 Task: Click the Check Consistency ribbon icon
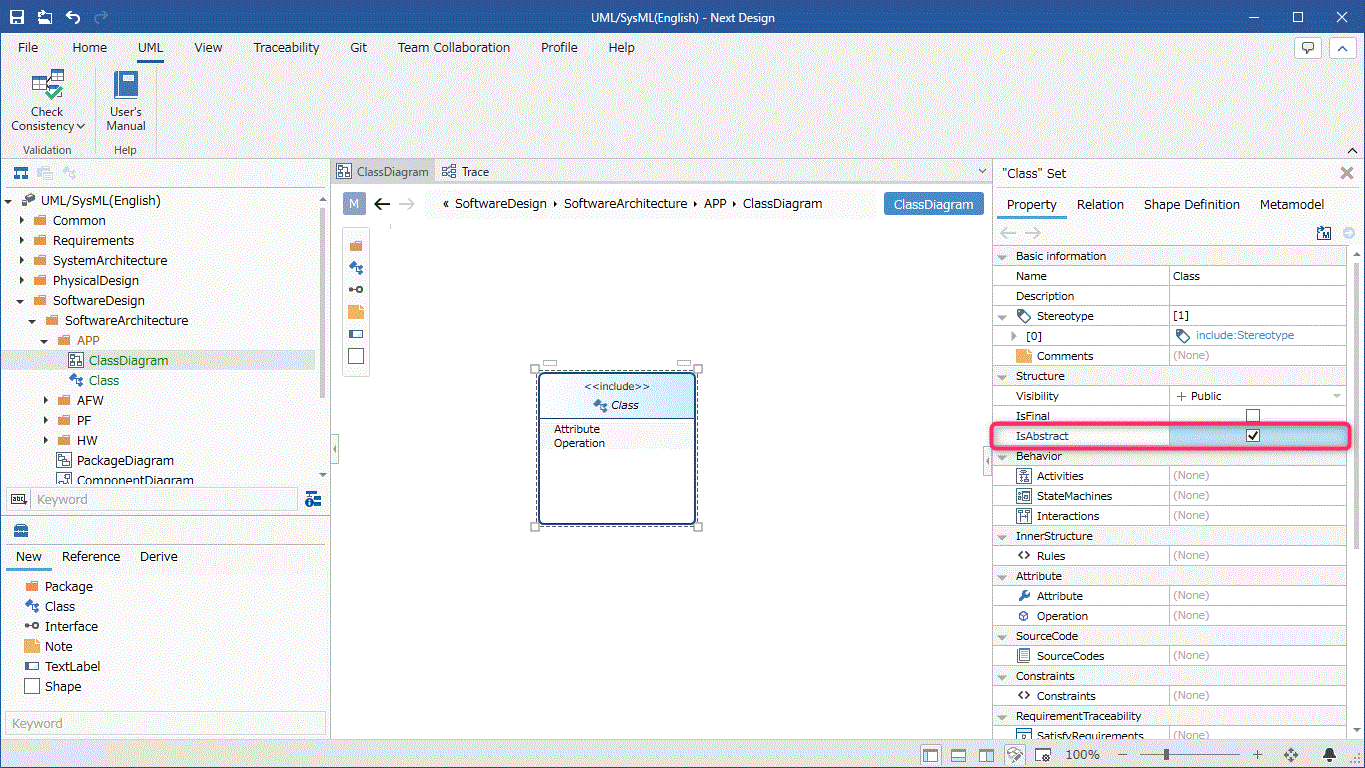pyautogui.click(x=47, y=85)
